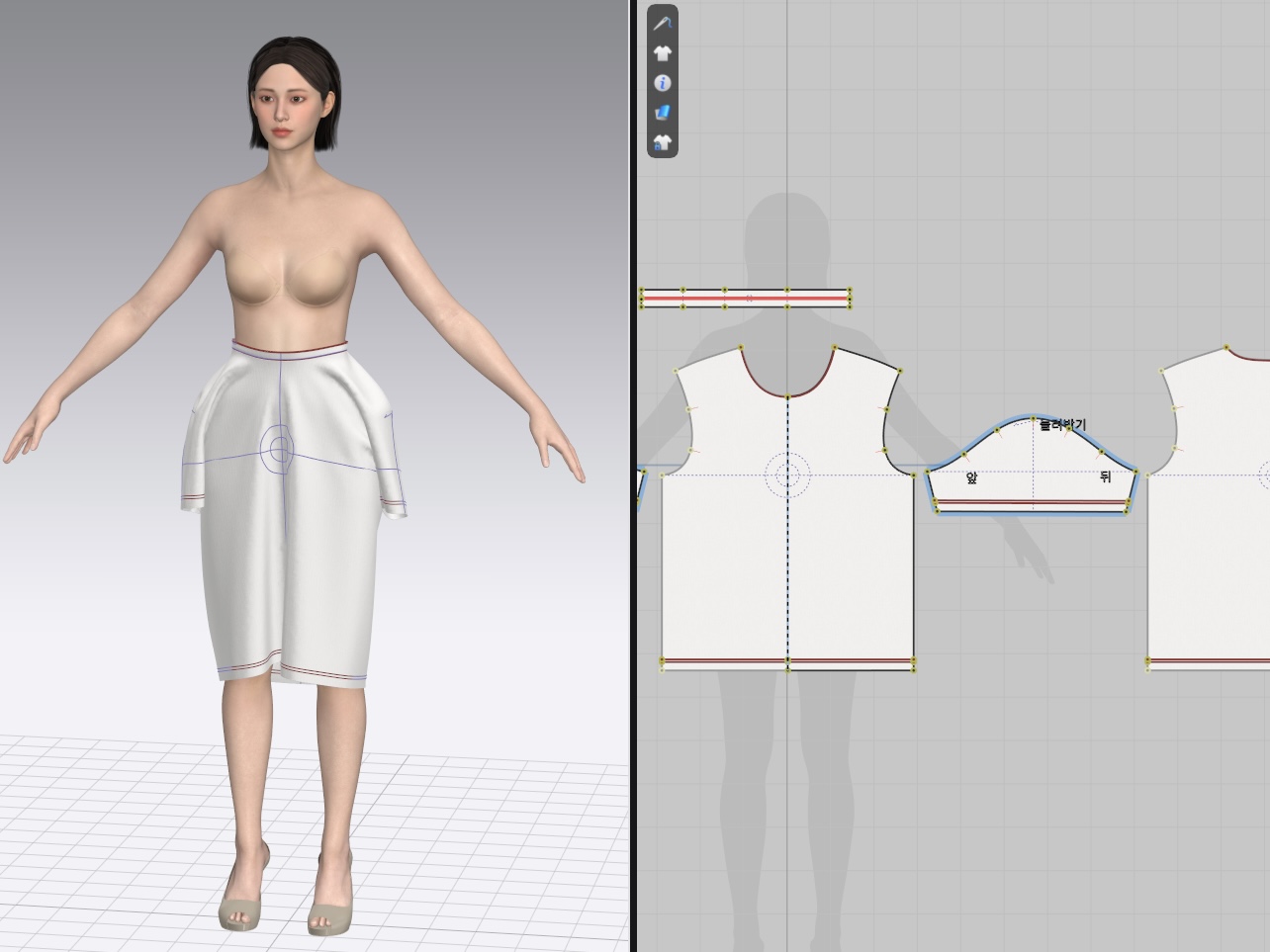Click the red waistband on the 3D garment
The height and width of the screenshot is (952, 1270).
tap(290, 348)
